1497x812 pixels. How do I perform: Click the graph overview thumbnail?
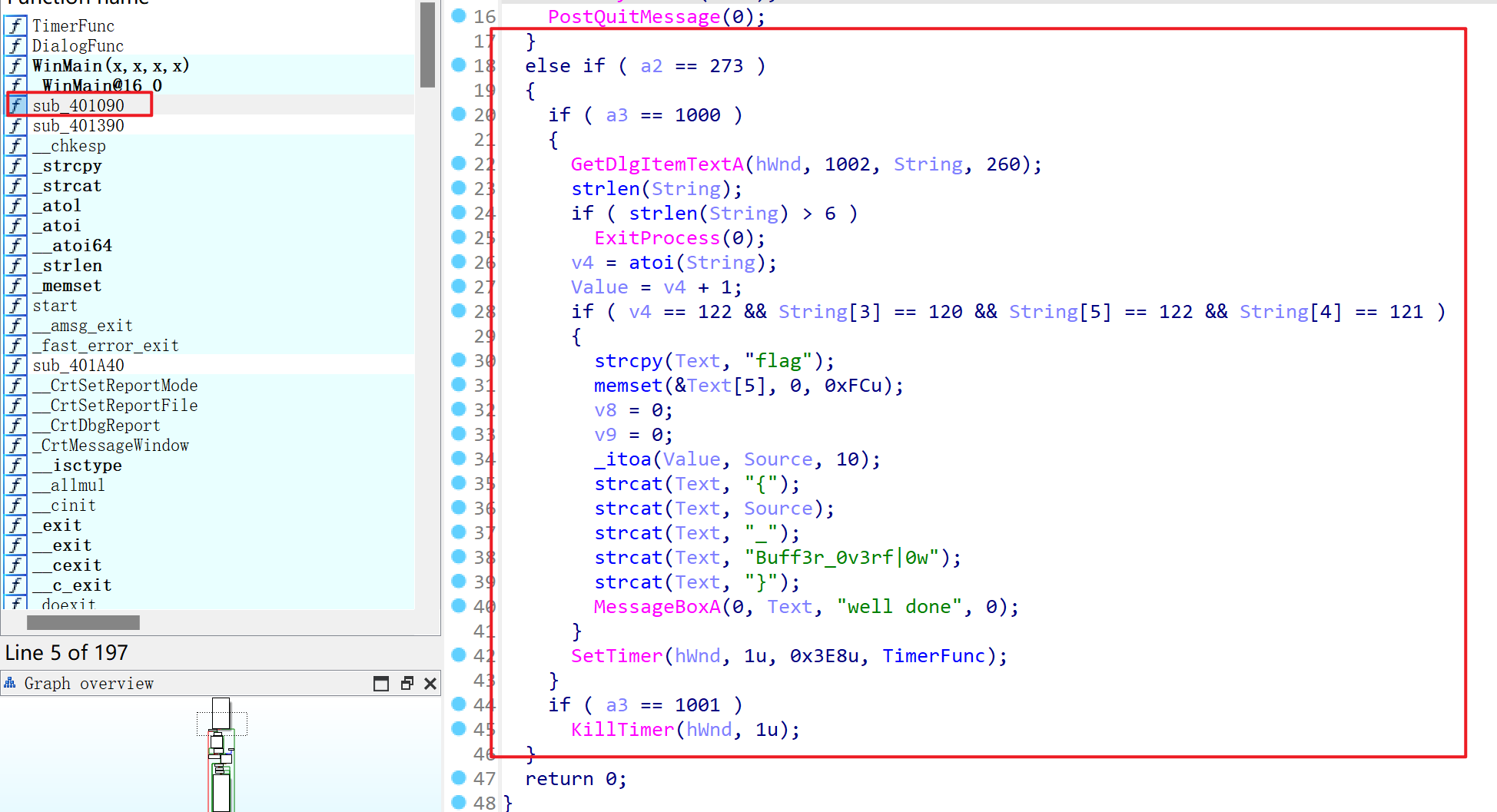(221, 754)
